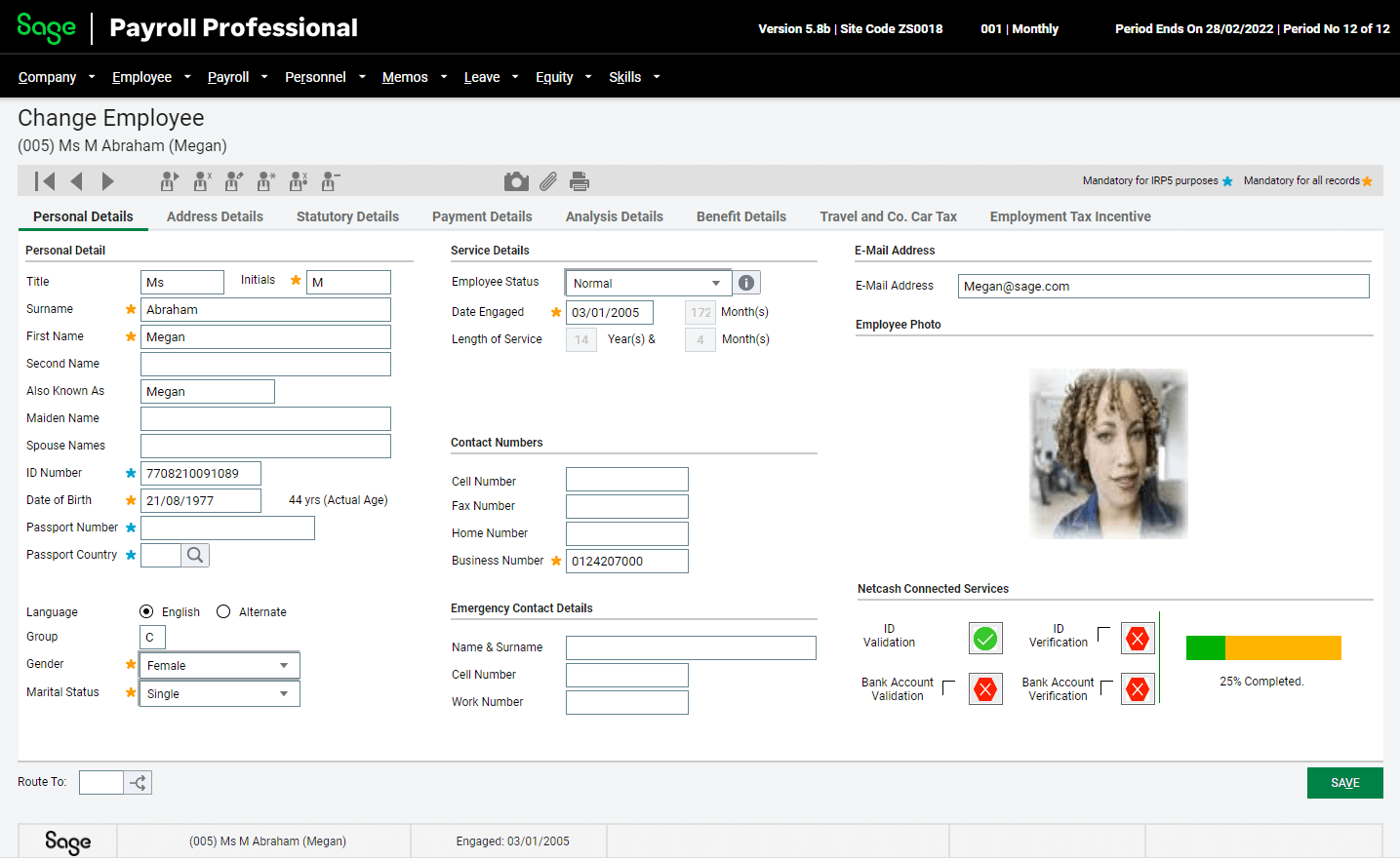
Task: Go to the first employee record
Action: coord(45,181)
